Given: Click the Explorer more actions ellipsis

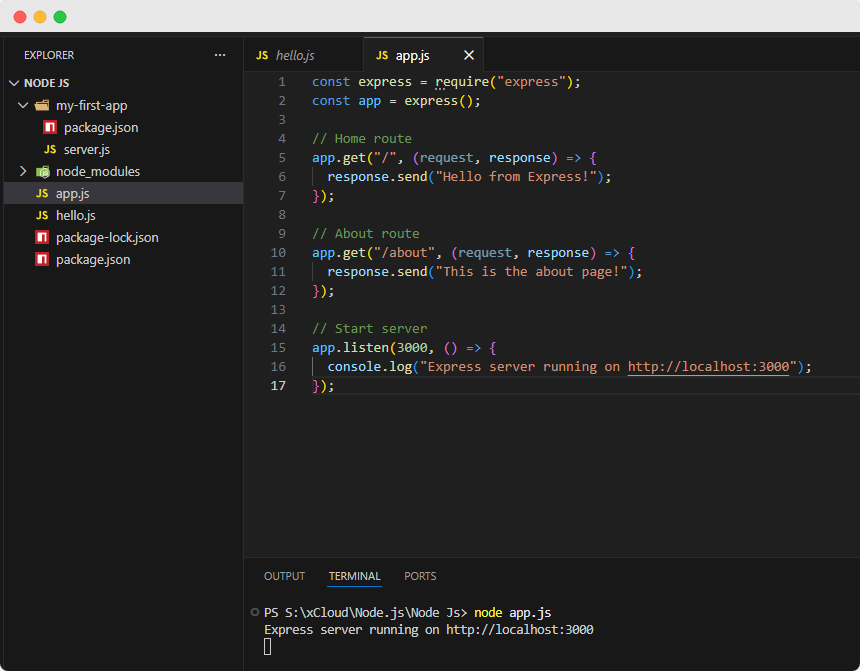Looking at the screenshot, I should (x=220, y=55).
